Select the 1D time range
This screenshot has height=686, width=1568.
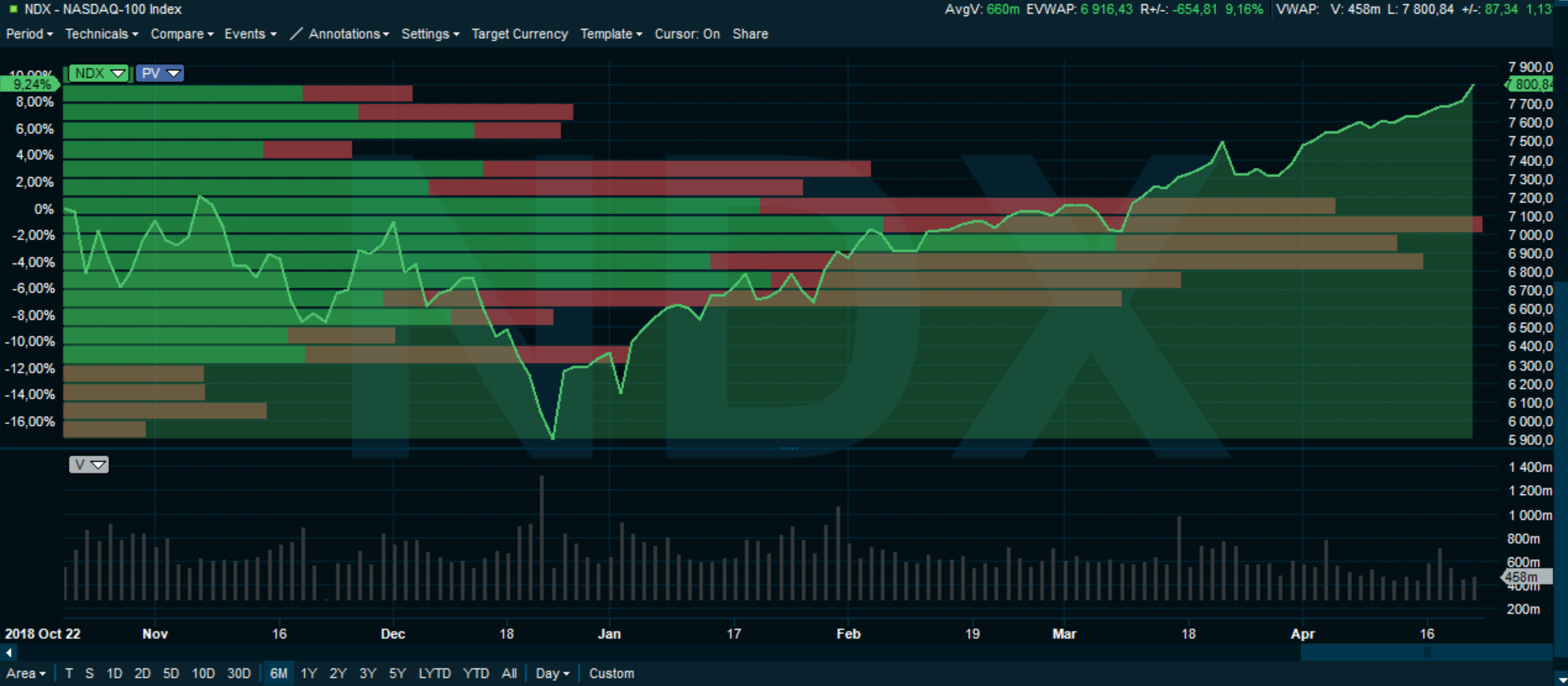115,673
